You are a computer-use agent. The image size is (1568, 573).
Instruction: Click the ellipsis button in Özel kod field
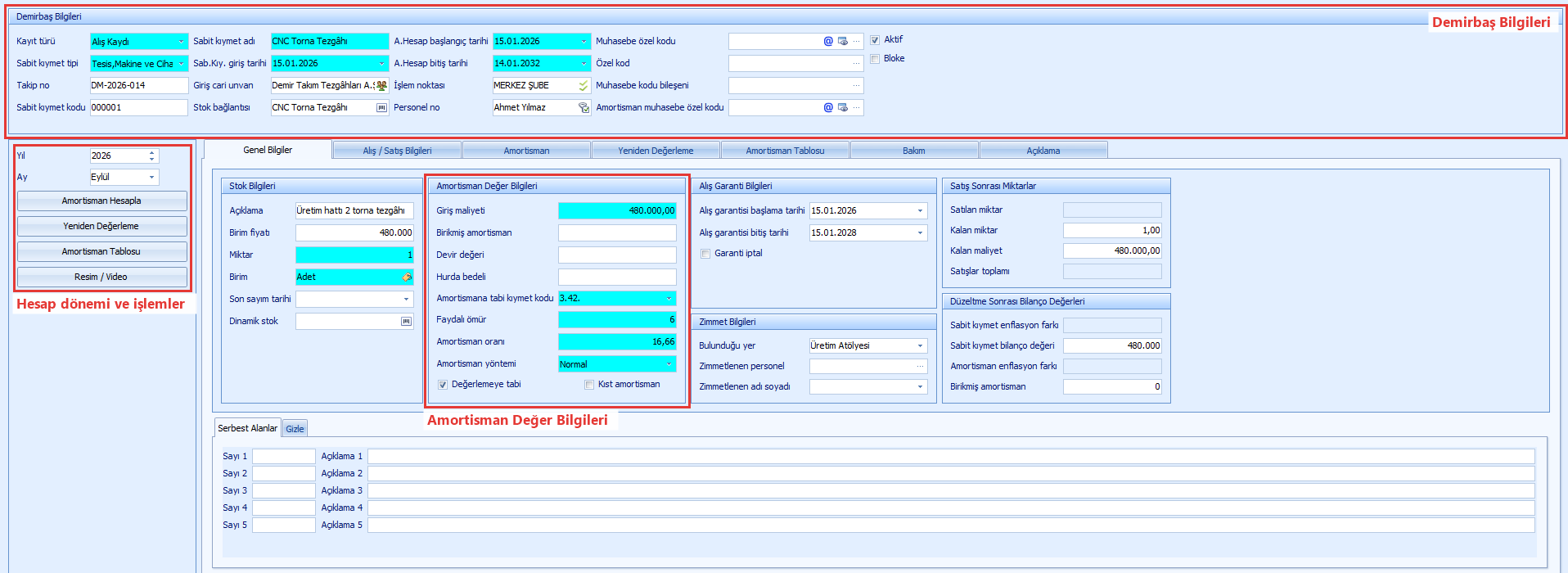(x=856, y=63)
